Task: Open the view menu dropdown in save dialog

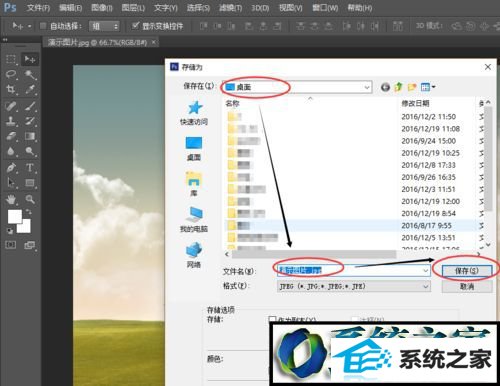Action: pyautogui.click(x=428, y=87)
